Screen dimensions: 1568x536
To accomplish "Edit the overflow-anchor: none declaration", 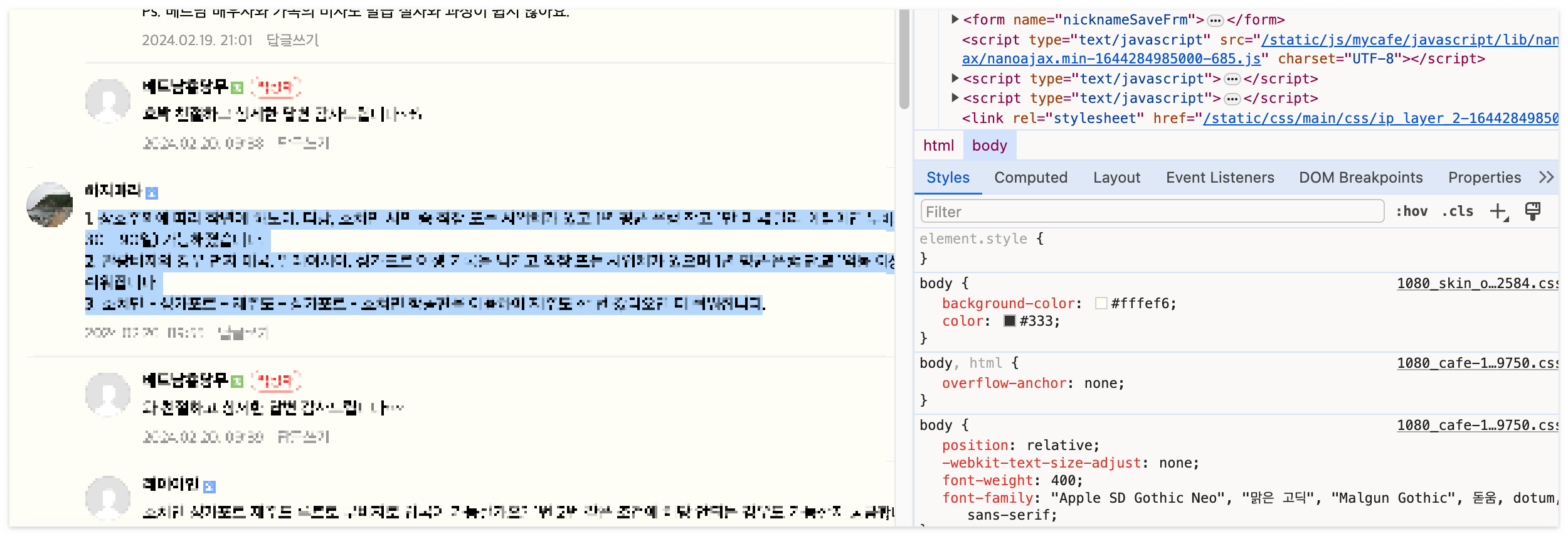I will 1033,383.
